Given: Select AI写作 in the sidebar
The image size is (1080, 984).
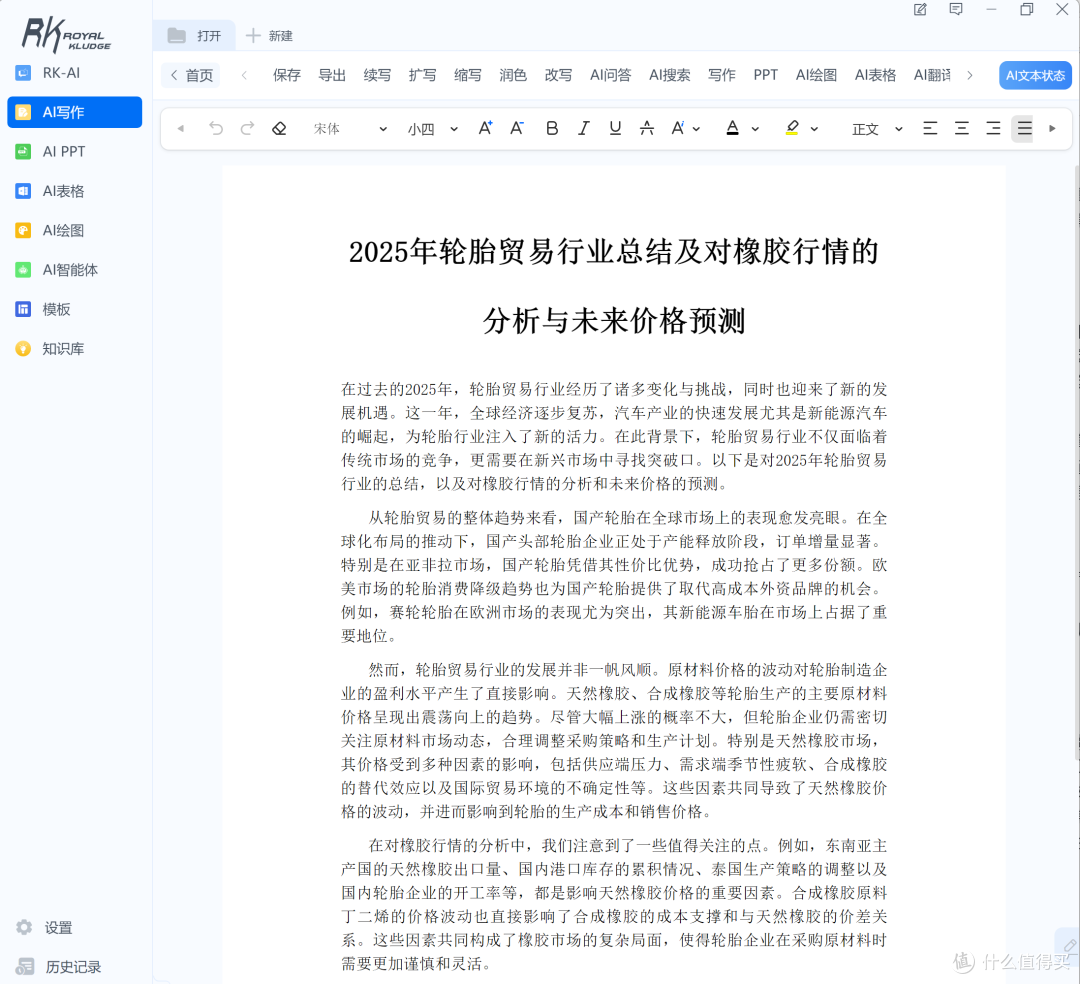Looking at the screenshot, I should tap(74, 112).
